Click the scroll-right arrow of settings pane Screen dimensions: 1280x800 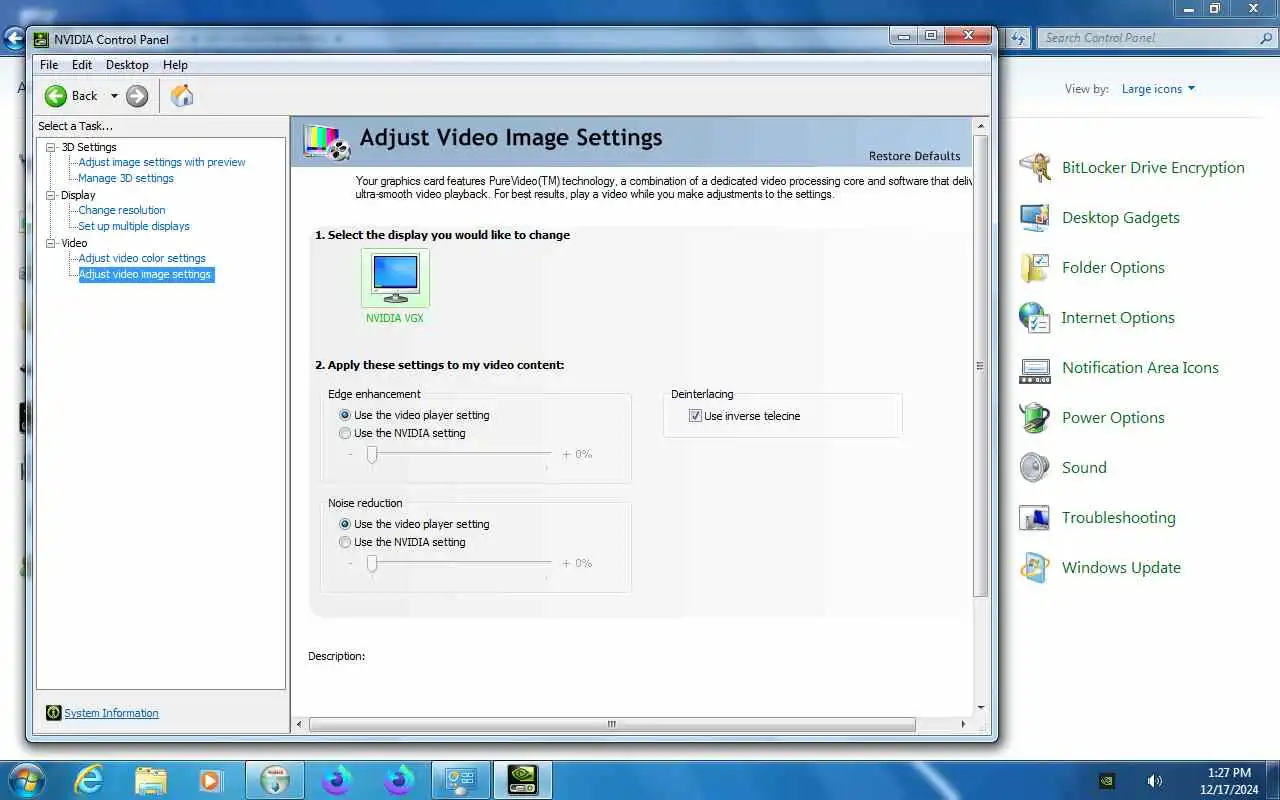pyautogui.click(x=963, y=724)
